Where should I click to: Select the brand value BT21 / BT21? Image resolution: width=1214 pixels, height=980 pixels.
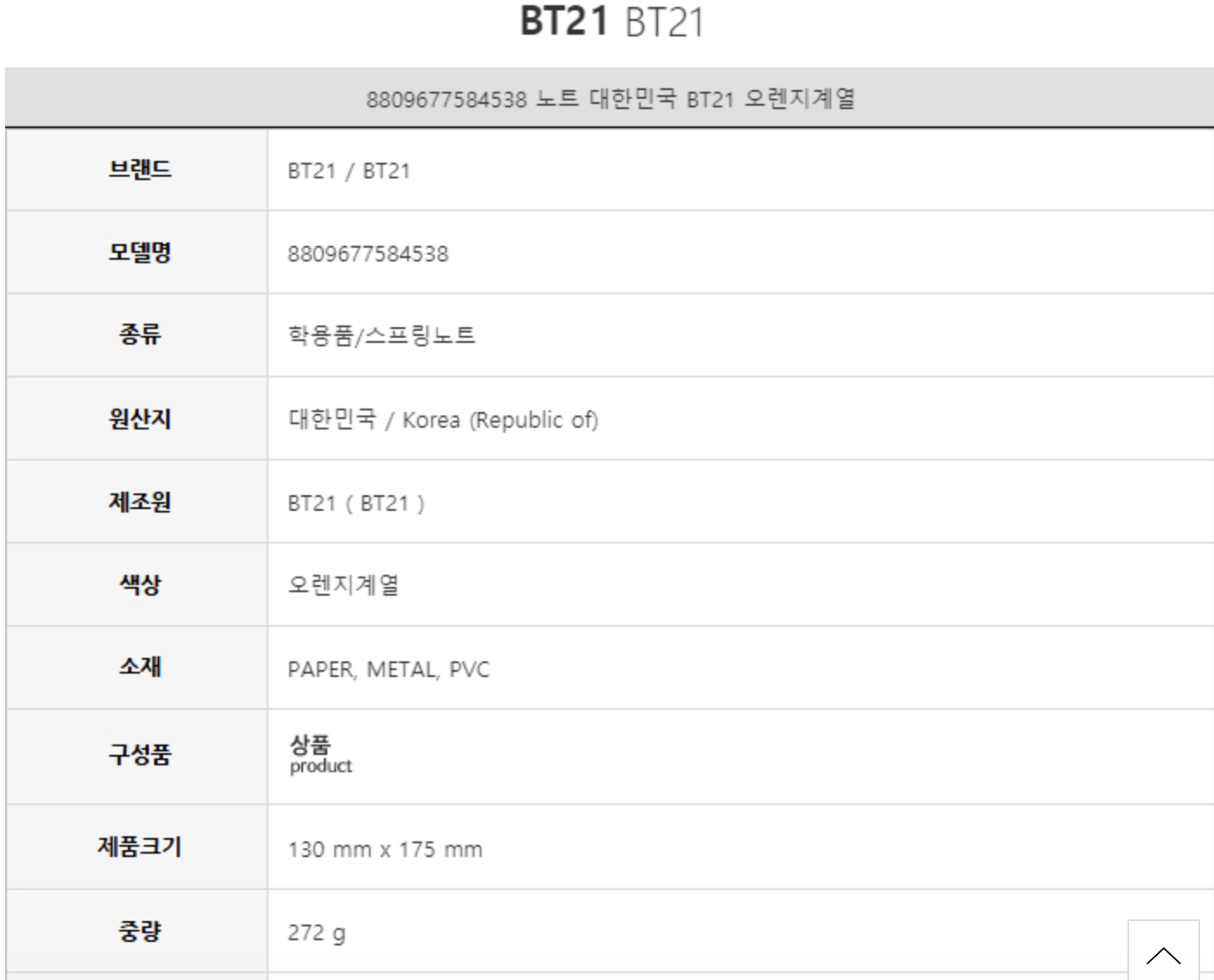coord(349,171)
